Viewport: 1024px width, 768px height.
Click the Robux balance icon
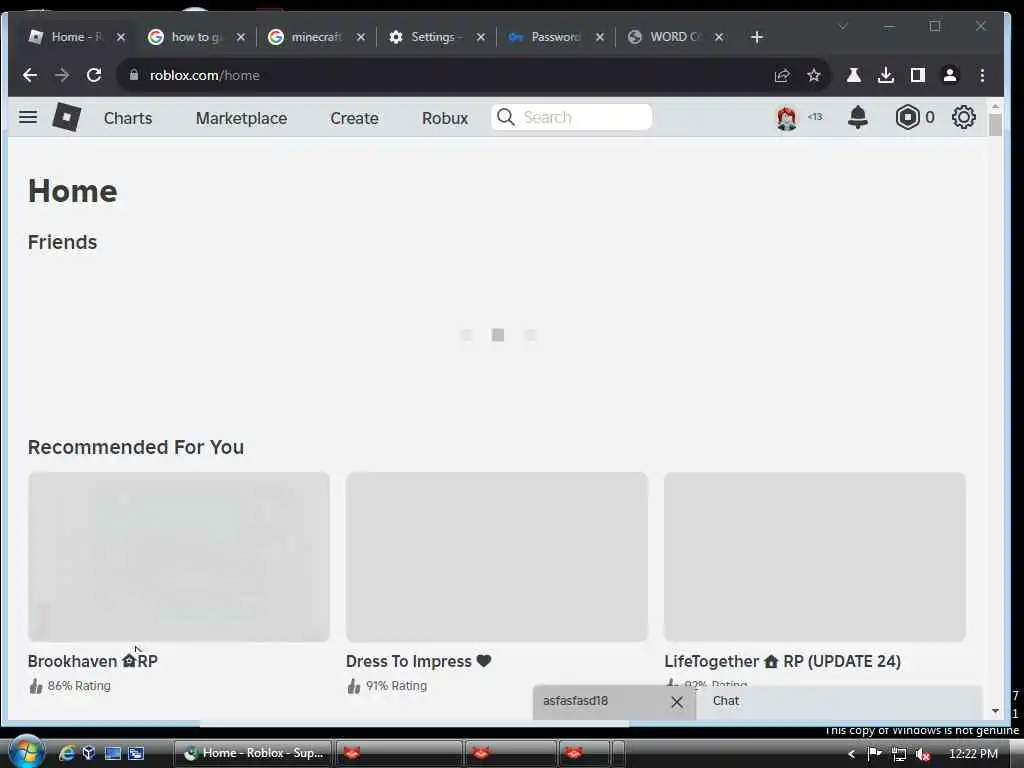point(908,118)
